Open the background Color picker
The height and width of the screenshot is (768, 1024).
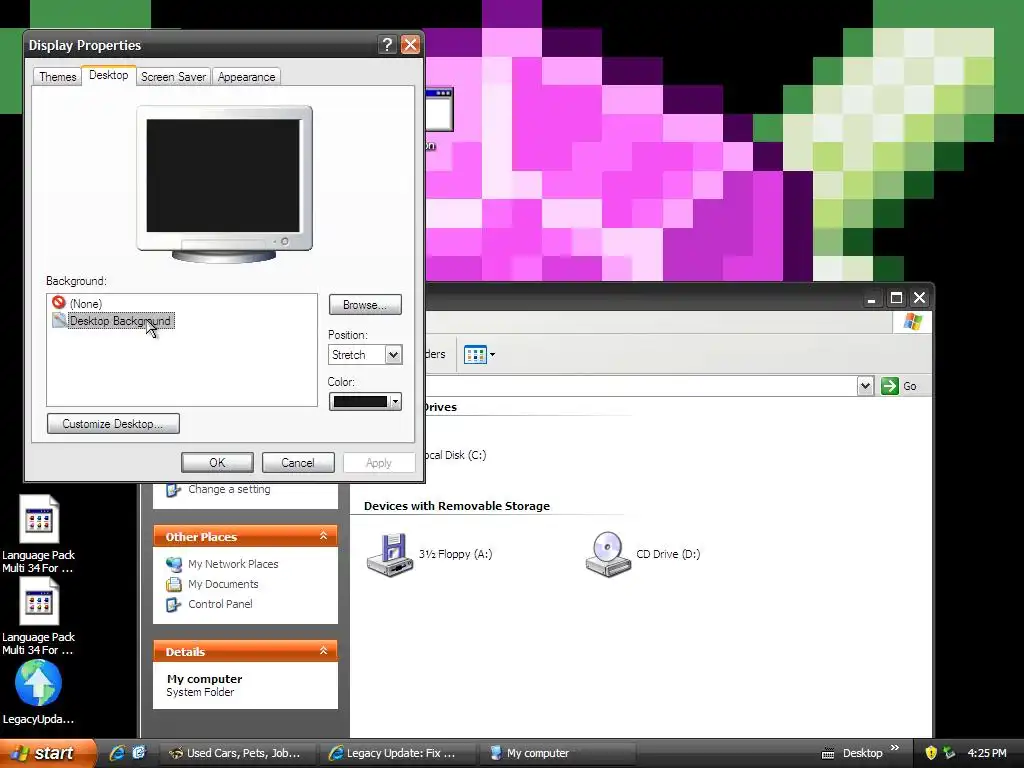[365, 402]
